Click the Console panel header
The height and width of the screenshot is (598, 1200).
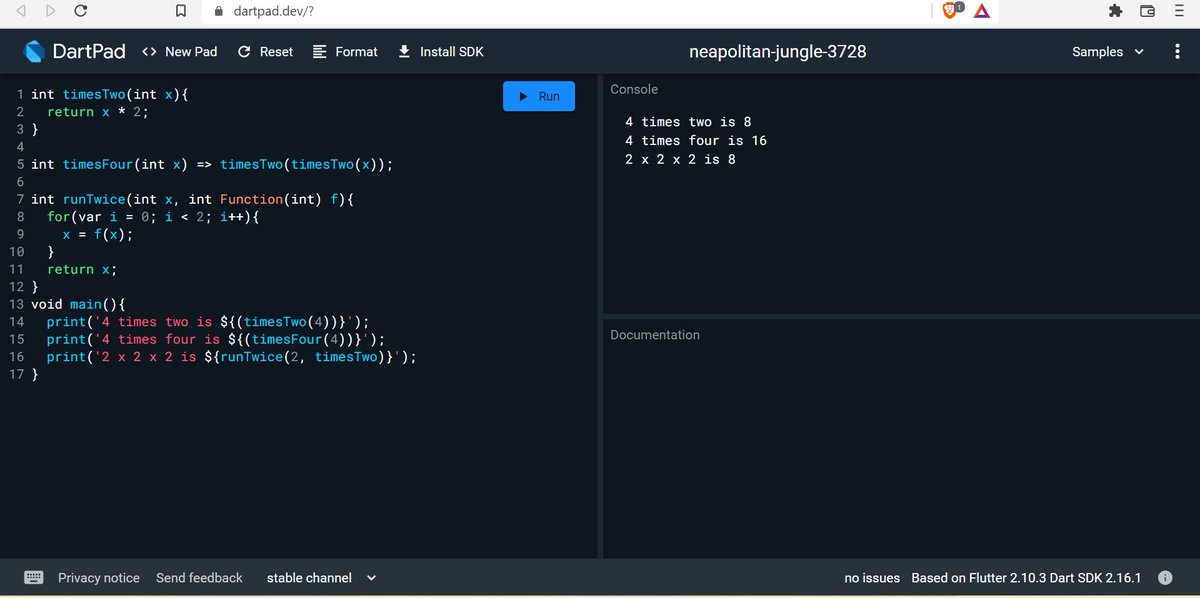[634, 89]
